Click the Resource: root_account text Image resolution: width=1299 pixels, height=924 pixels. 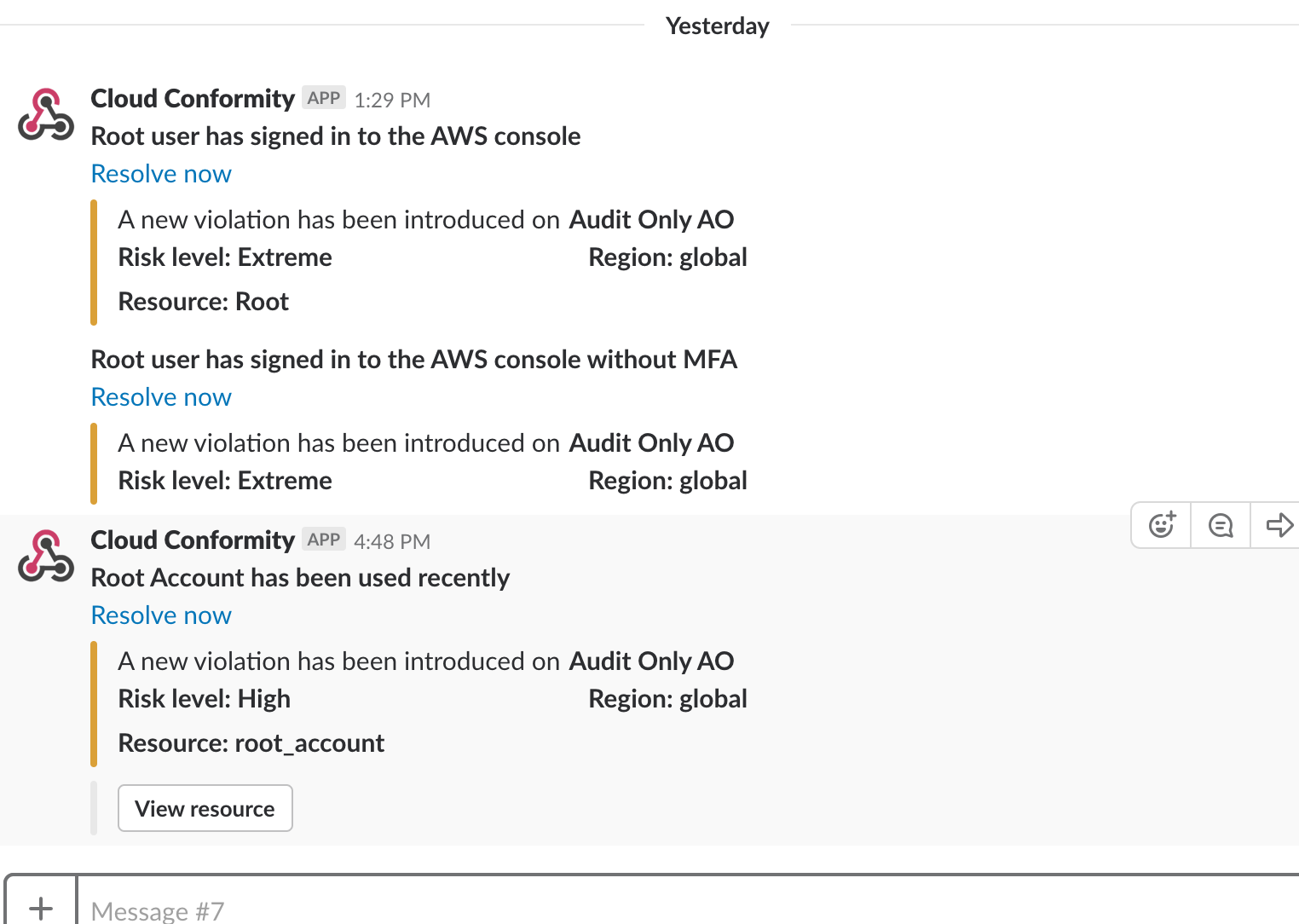click(251, 743)
